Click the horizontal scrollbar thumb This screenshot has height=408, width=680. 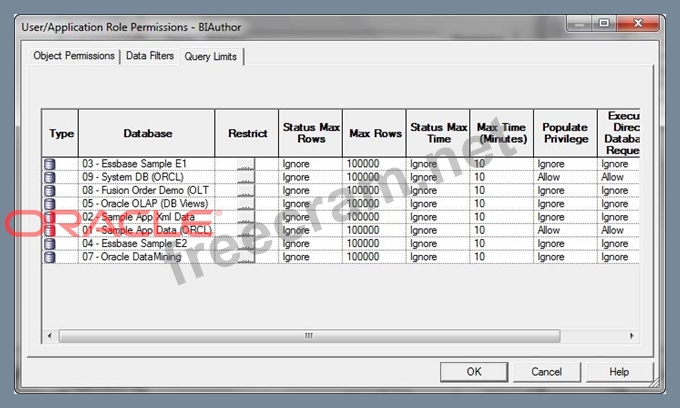tap(309, 336)
